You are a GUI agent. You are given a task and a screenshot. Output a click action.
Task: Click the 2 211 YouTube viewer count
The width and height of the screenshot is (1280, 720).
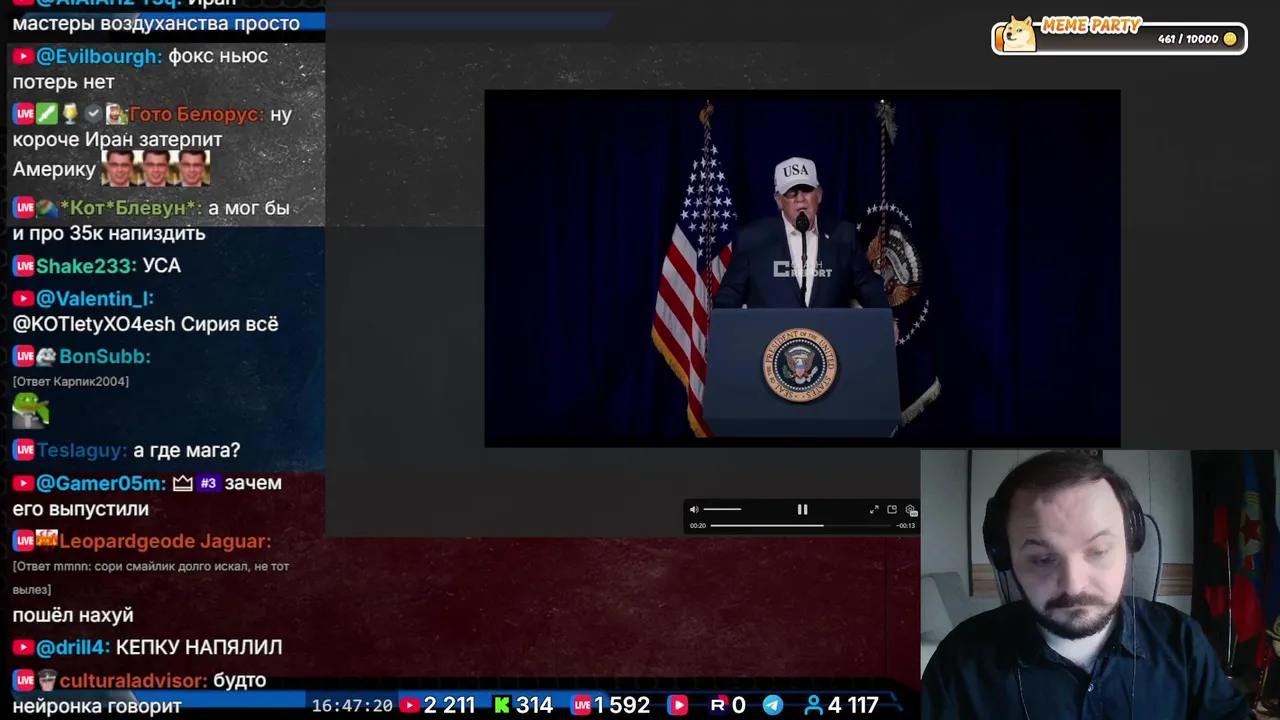click(449, 705)
